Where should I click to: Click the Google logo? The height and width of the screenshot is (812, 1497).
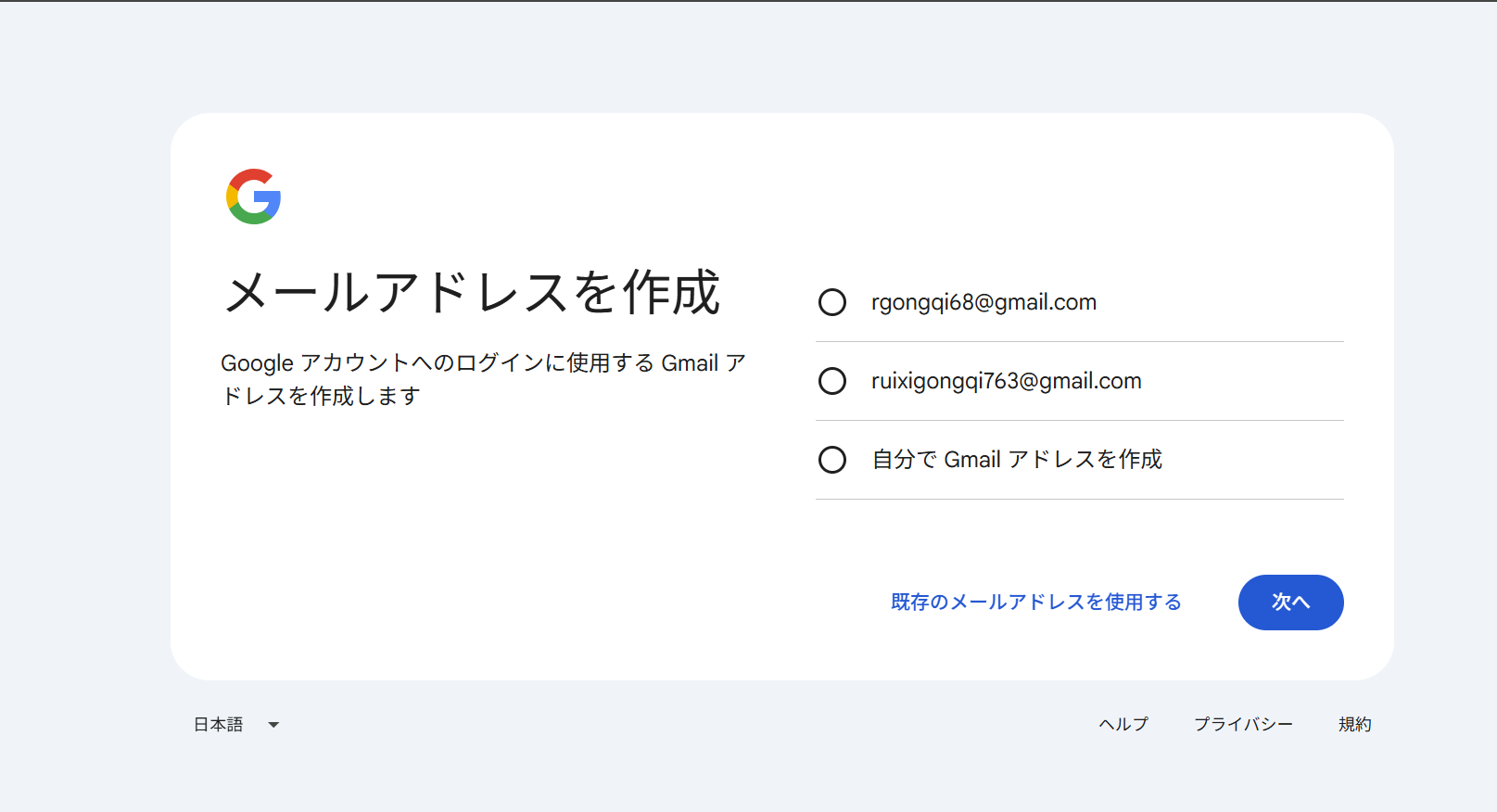pyautogui.click(x=254, y=197)
